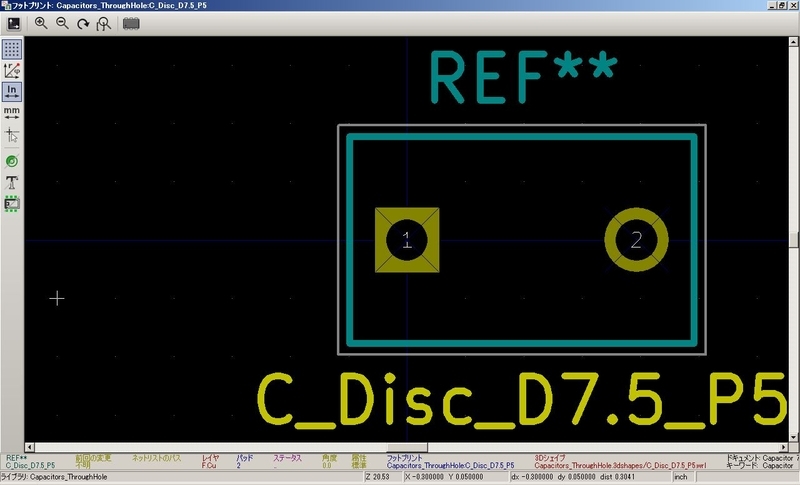Screen dimensions: 800x485
Task: Toggle pad sketch mode icon
Action: point(12,161)
